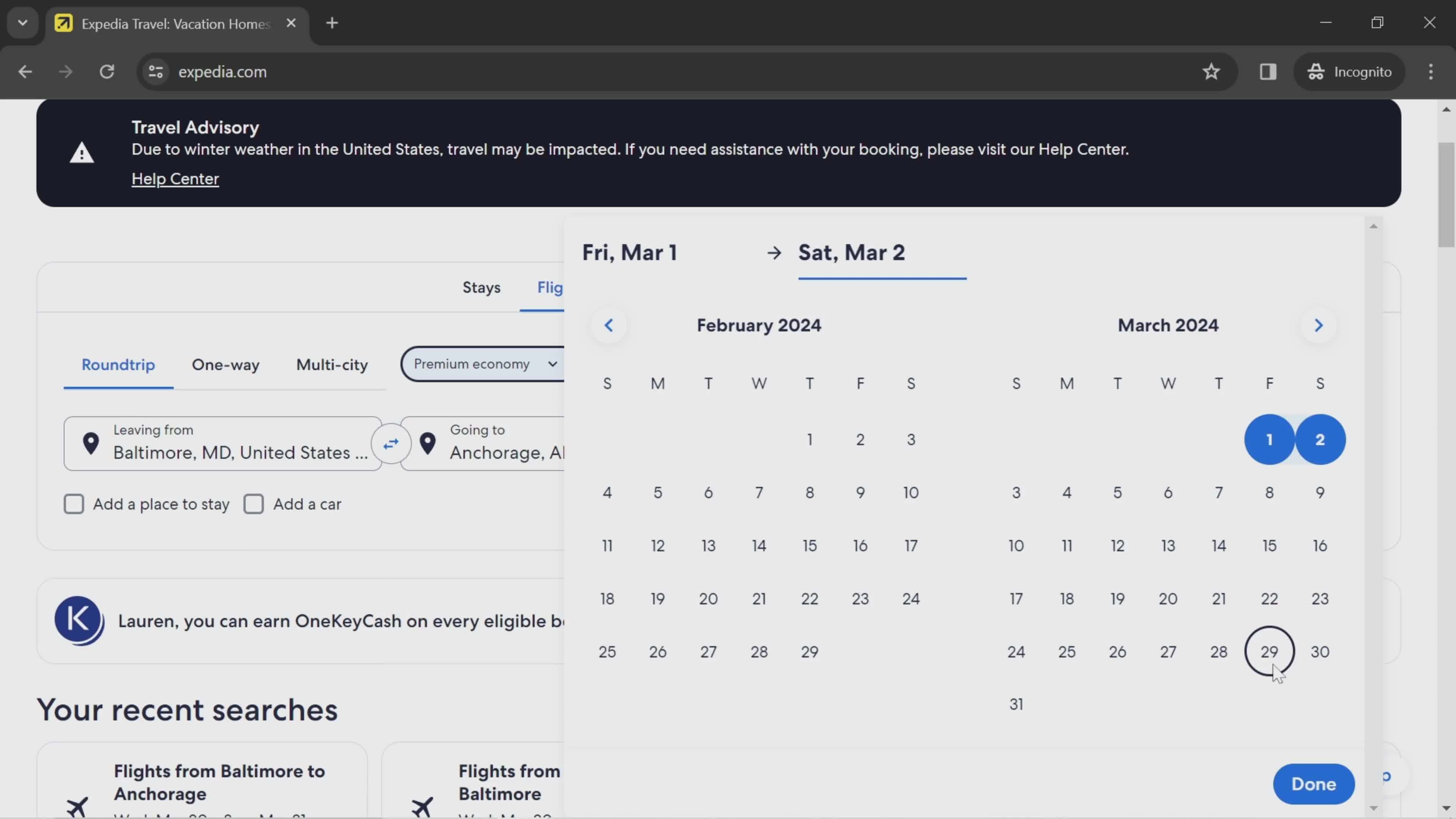Select March 29 in the calendar
This screenshot has height=819, width=1456.
coord(1269,651)
